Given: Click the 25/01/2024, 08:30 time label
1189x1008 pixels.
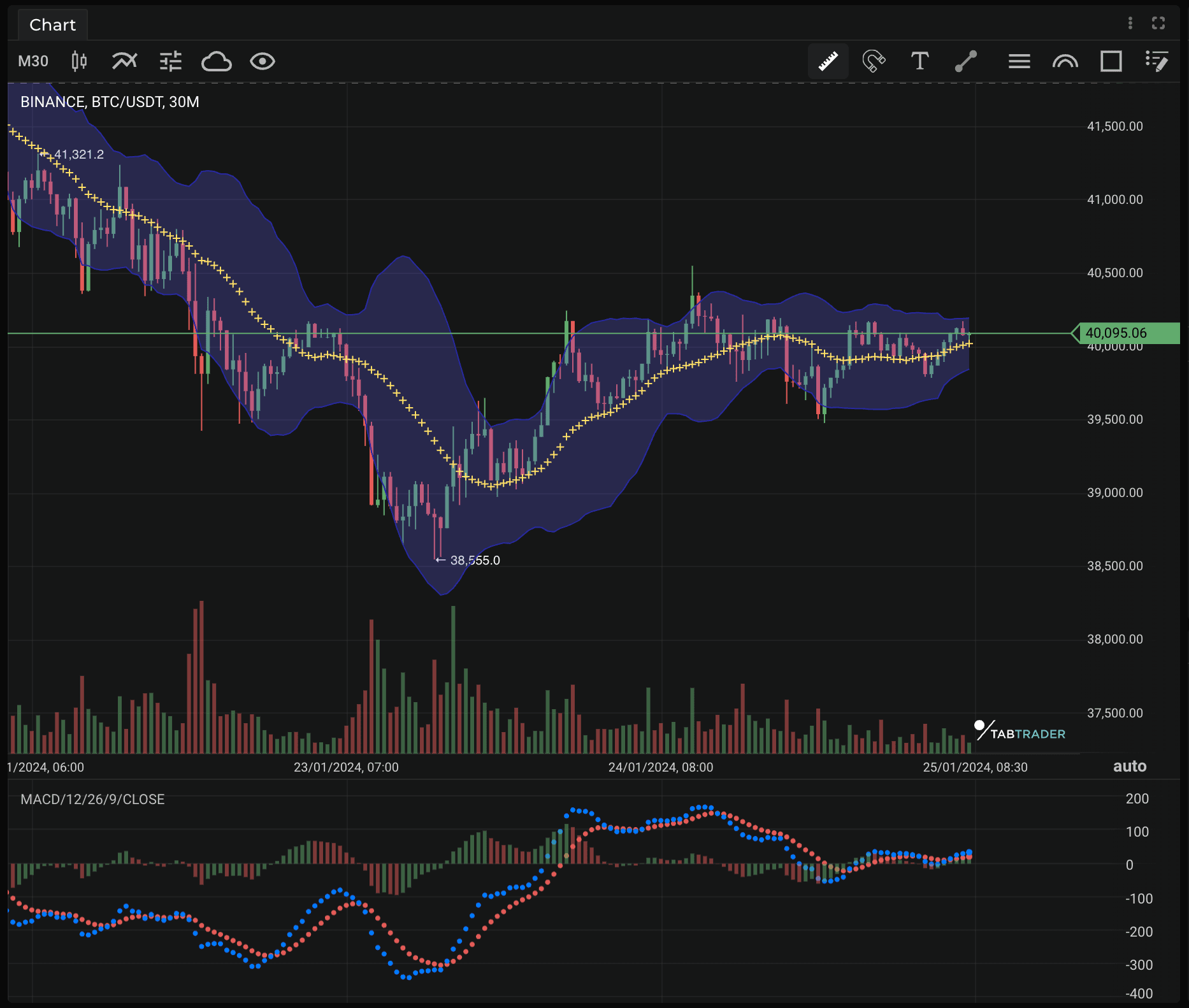Looking at the screenshot, I should [976, 767].
